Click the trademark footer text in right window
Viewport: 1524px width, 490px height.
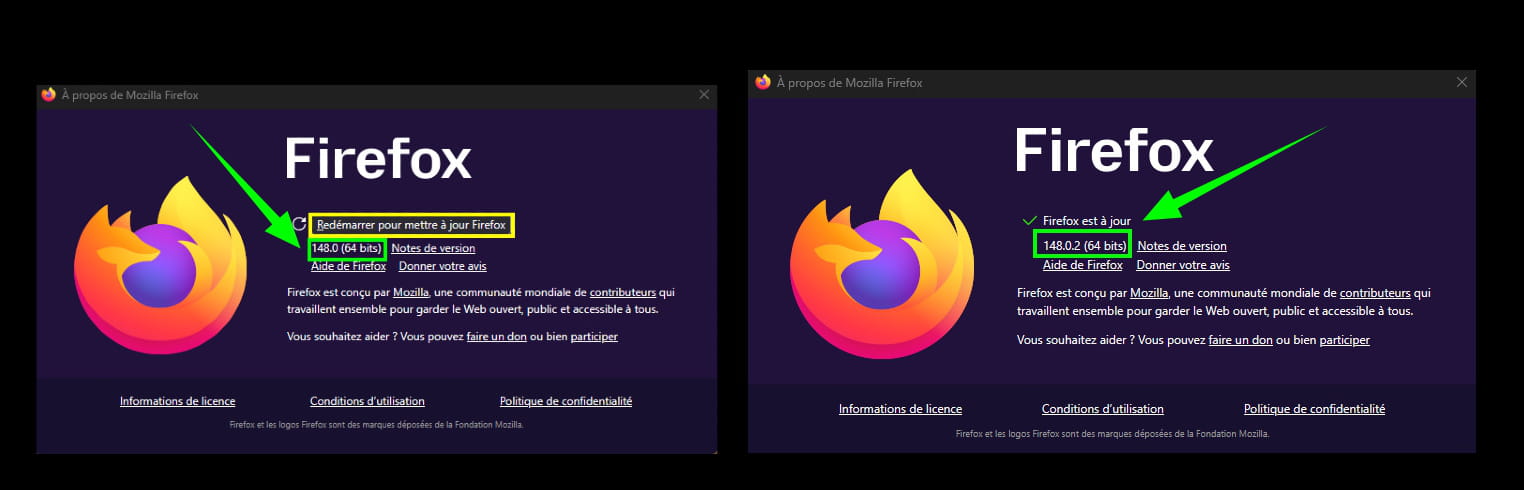pos(1112,434)
